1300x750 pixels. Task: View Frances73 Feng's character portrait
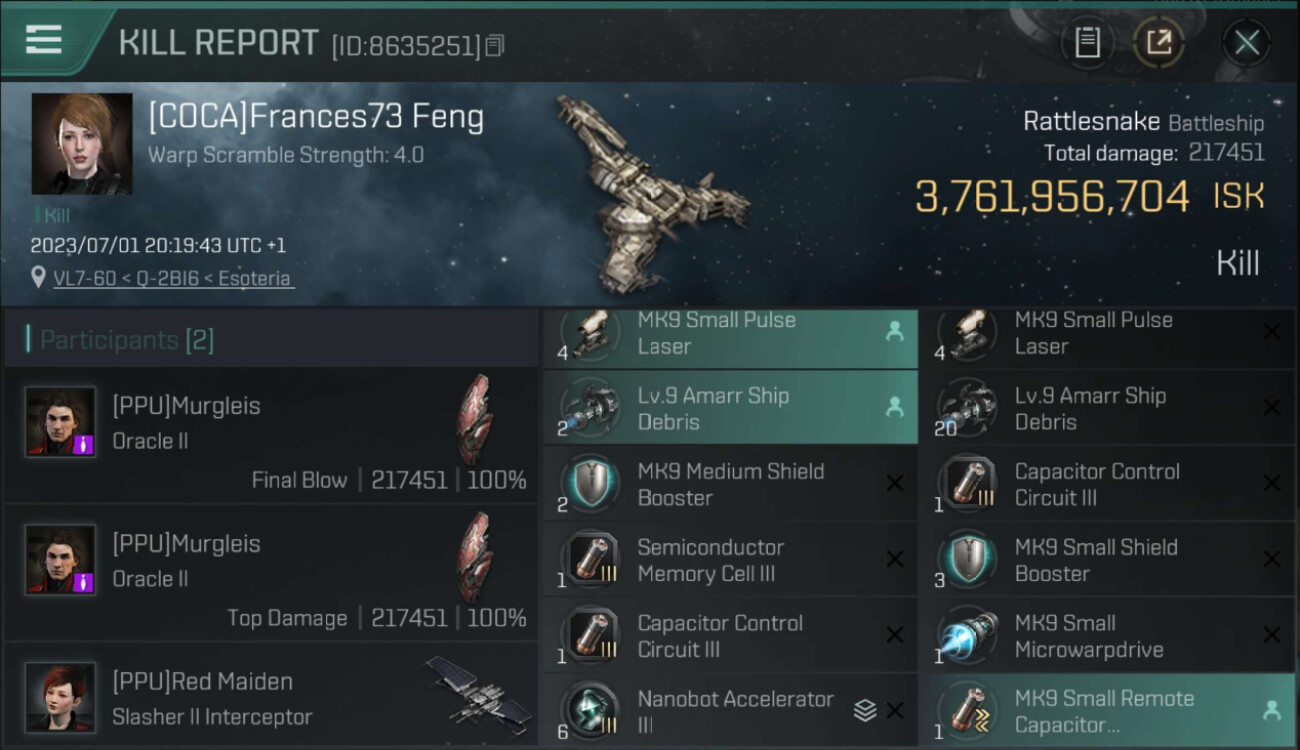[x=82, y=143]
